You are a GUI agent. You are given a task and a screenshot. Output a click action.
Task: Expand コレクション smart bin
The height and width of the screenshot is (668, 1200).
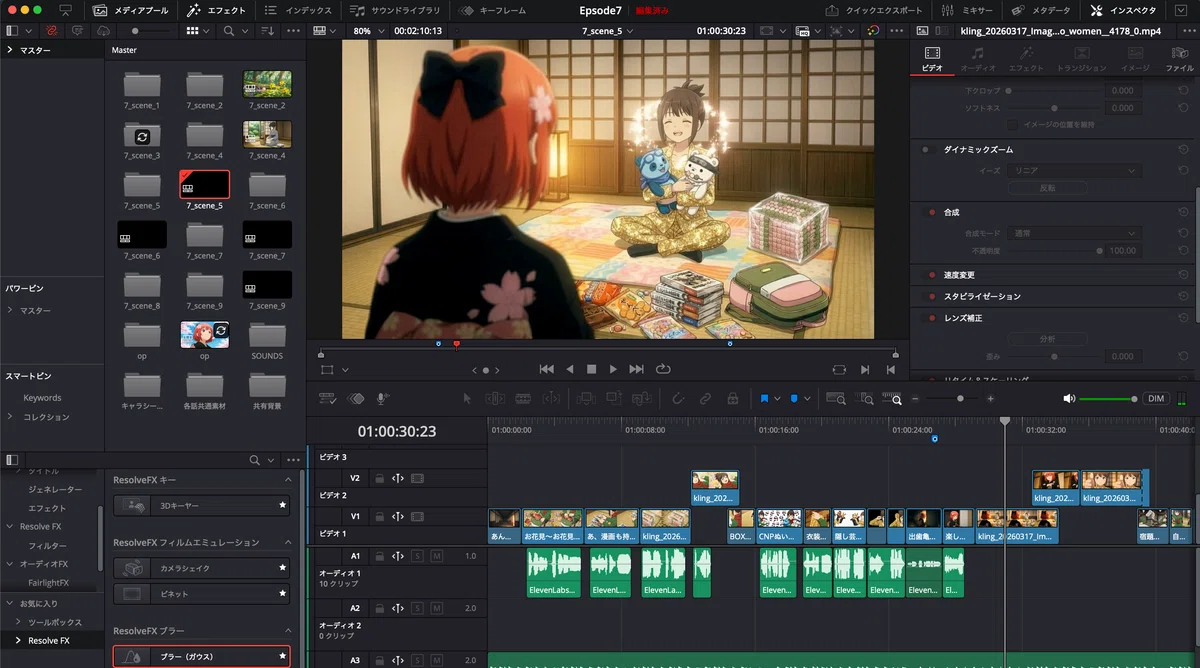click(x=10, y=417)
